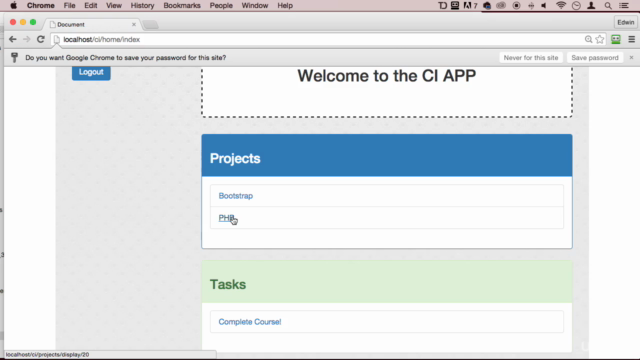The height and width of the screenshot is (360, 640).
Task: Open the Chrome hamburger menu
Action: (x=631, y=39)
